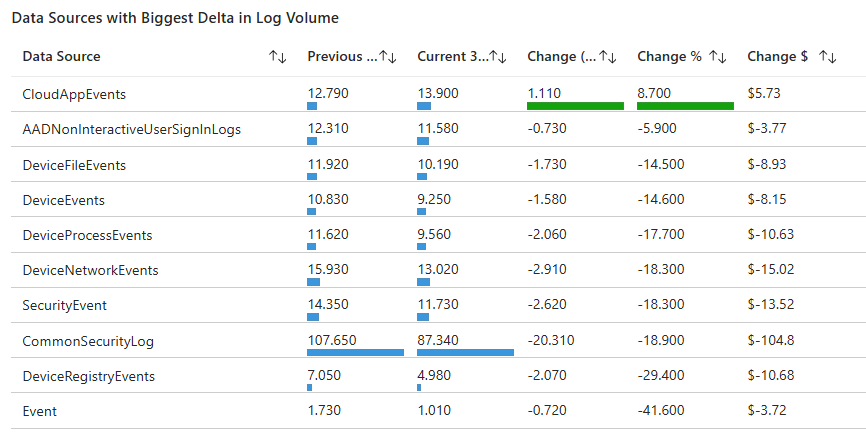Sort by the Data Source column arrows

tap(278, 57)
